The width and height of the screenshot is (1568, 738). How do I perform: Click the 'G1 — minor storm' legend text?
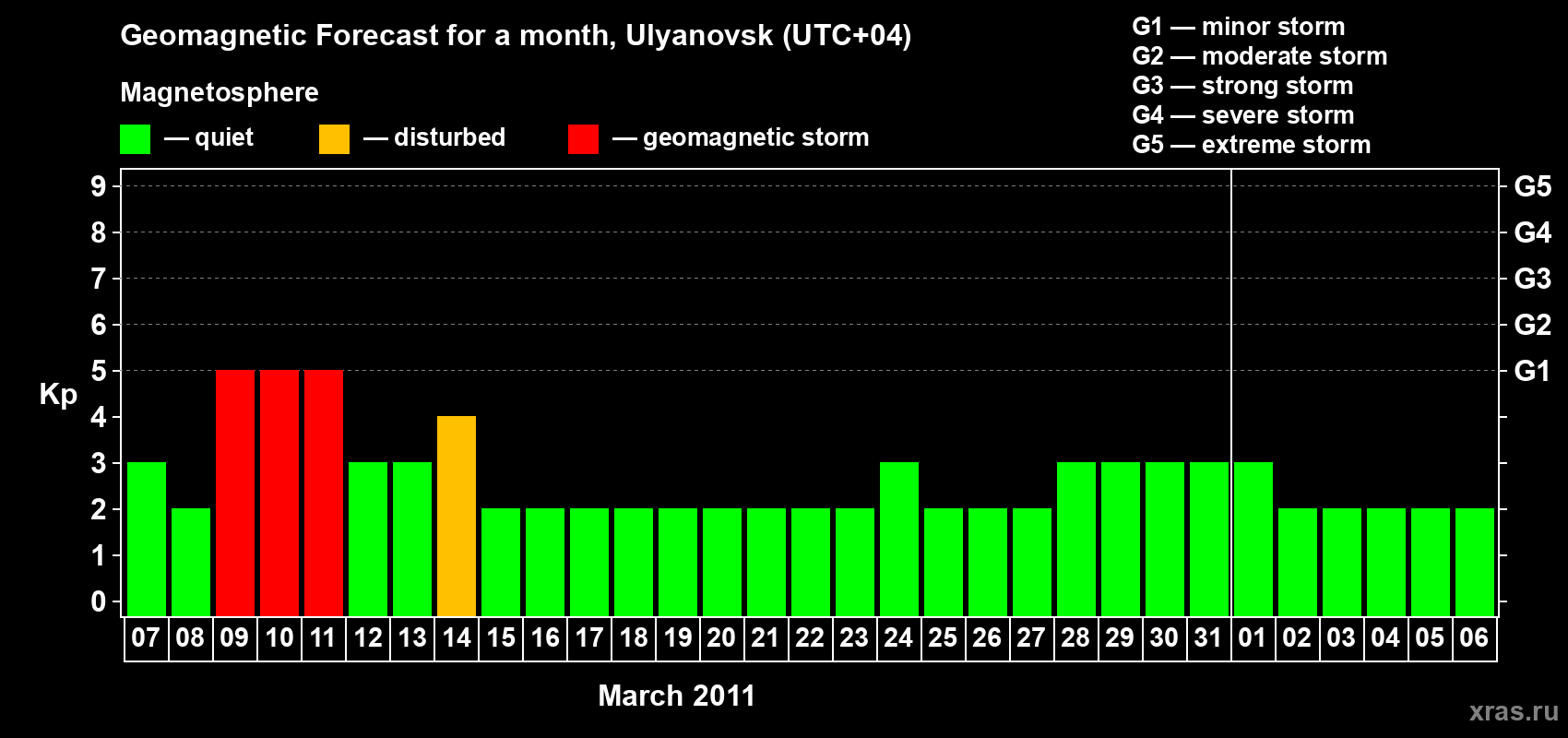pyautogui.click(x=1239, y=27)
